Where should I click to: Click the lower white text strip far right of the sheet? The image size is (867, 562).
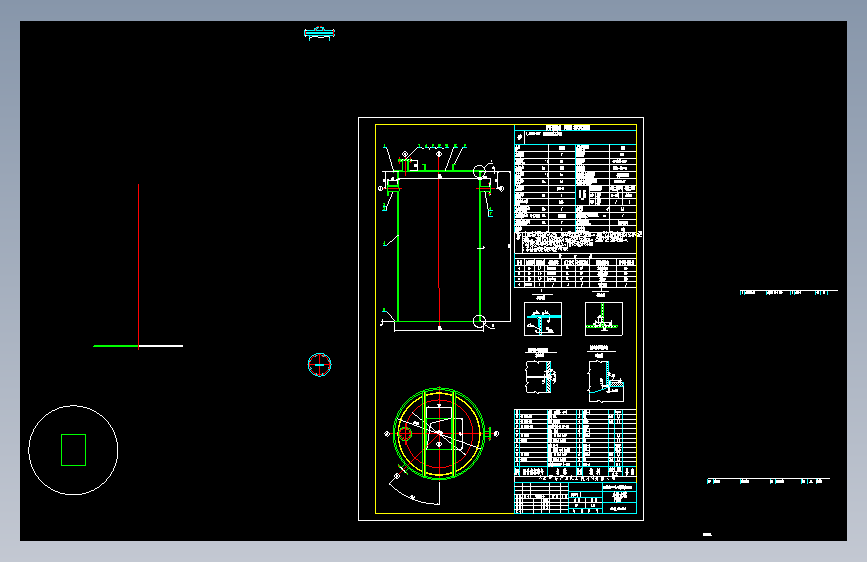[x=768, y=481]
